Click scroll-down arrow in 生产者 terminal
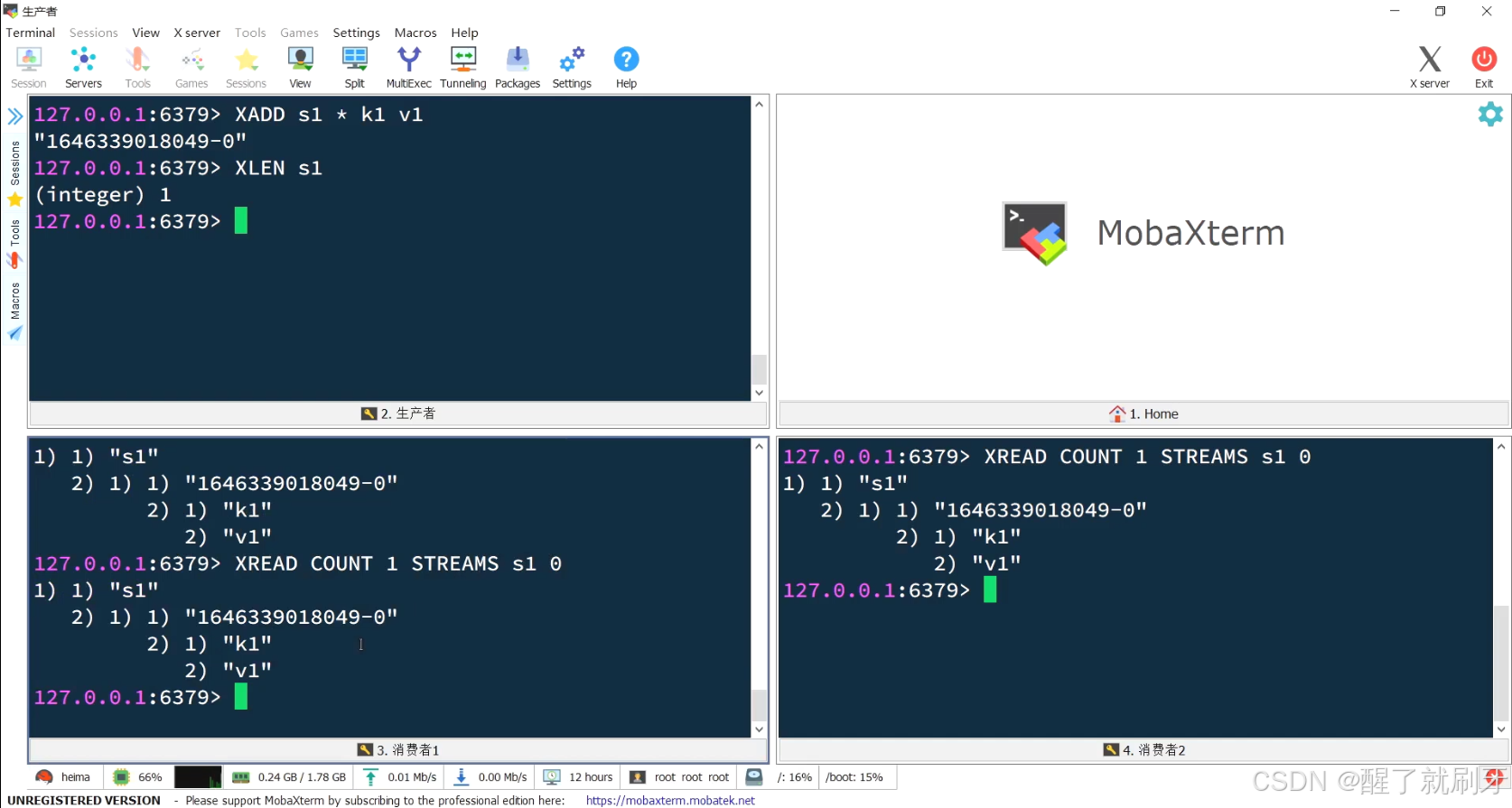Image resolution: width=1512 pixels, height=808 pixels. 759,393
